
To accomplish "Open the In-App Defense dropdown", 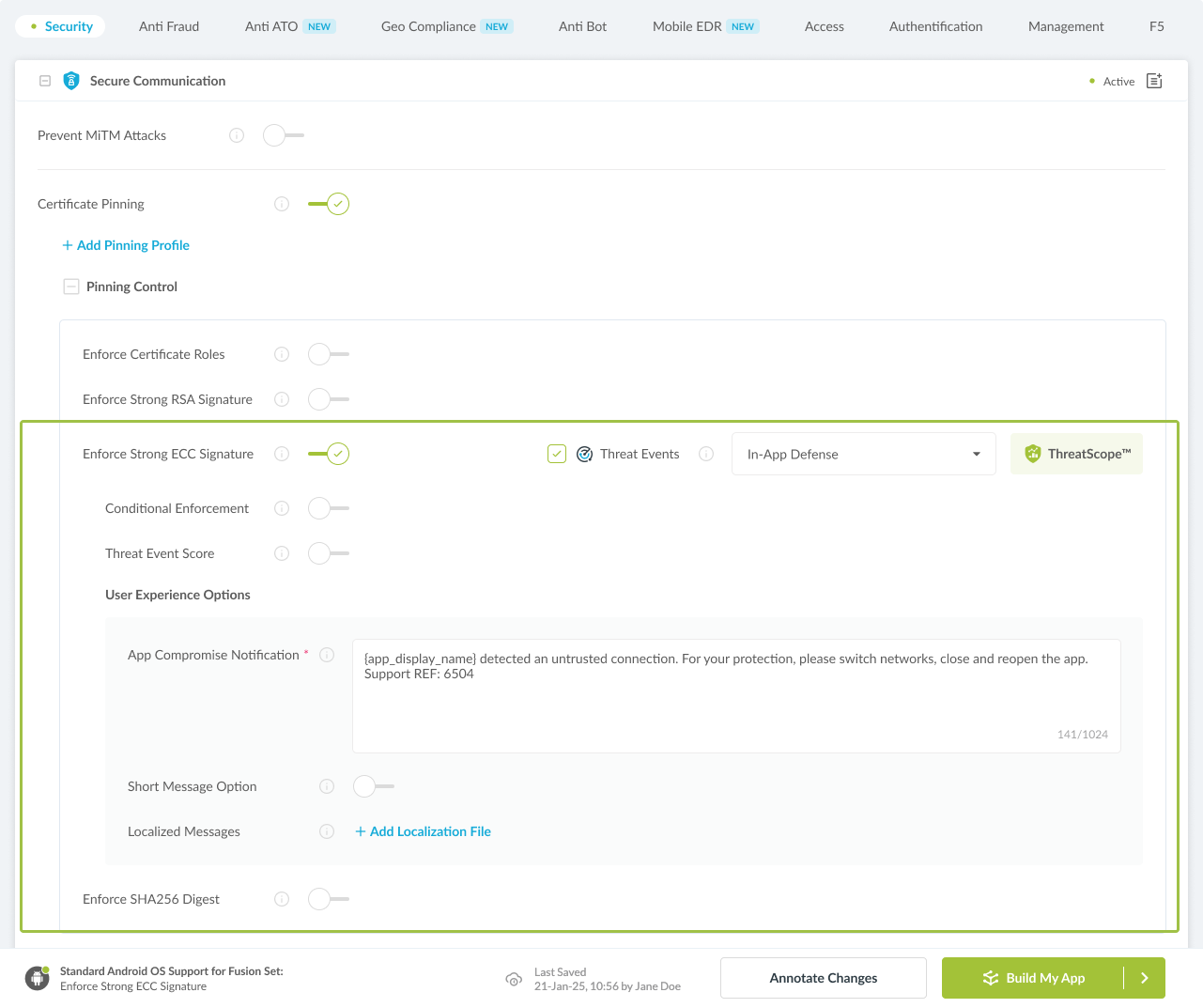I will click(x=863, y=454).
